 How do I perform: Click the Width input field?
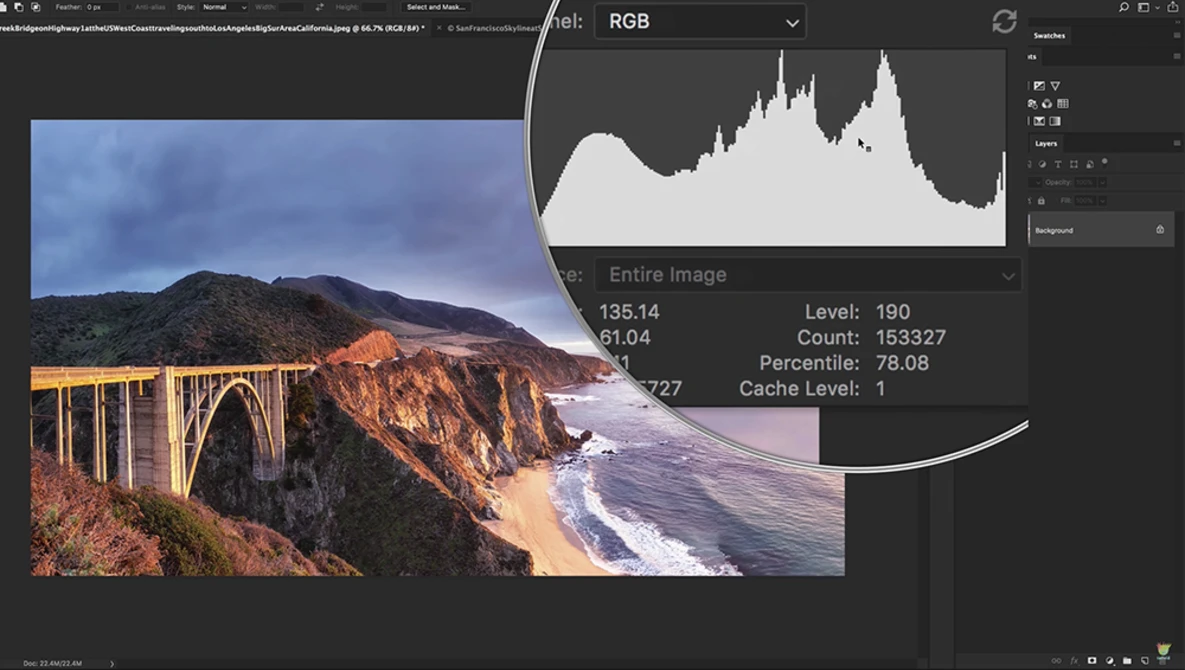pos(293,7)
